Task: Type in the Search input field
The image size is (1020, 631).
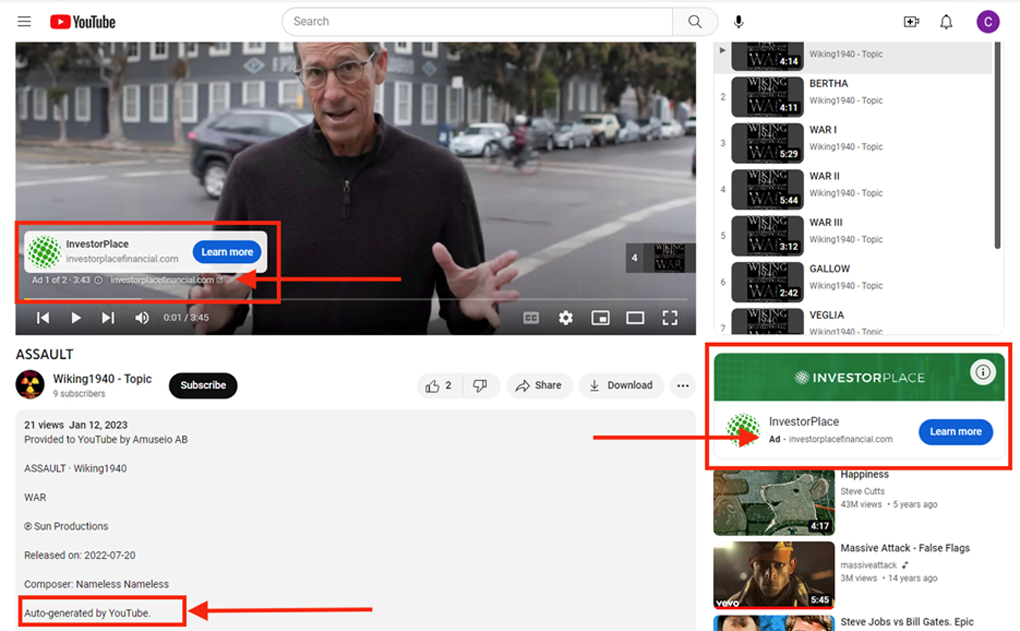Action: point(478,22)
